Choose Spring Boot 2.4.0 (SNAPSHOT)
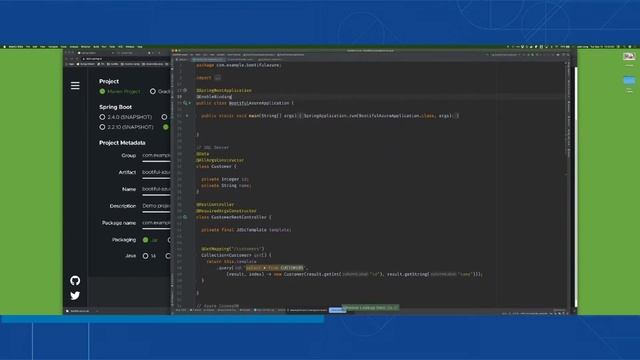The height and width of the screenshot is (360, 640). pos(102,117)
